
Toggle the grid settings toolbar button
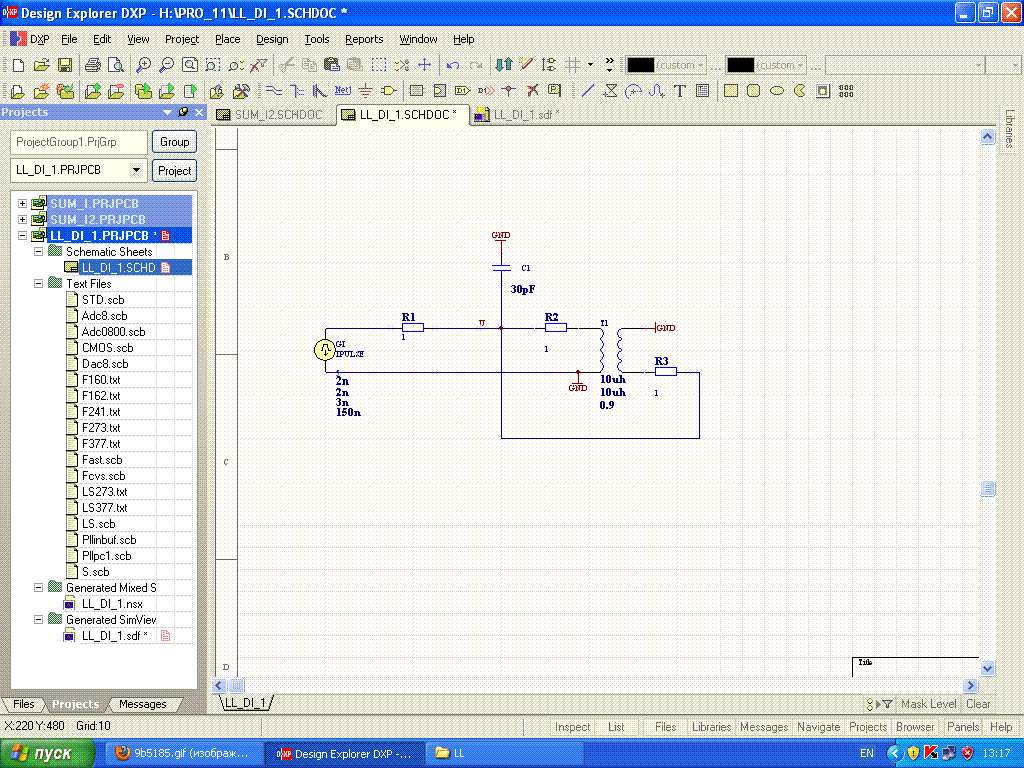[573, 65]
